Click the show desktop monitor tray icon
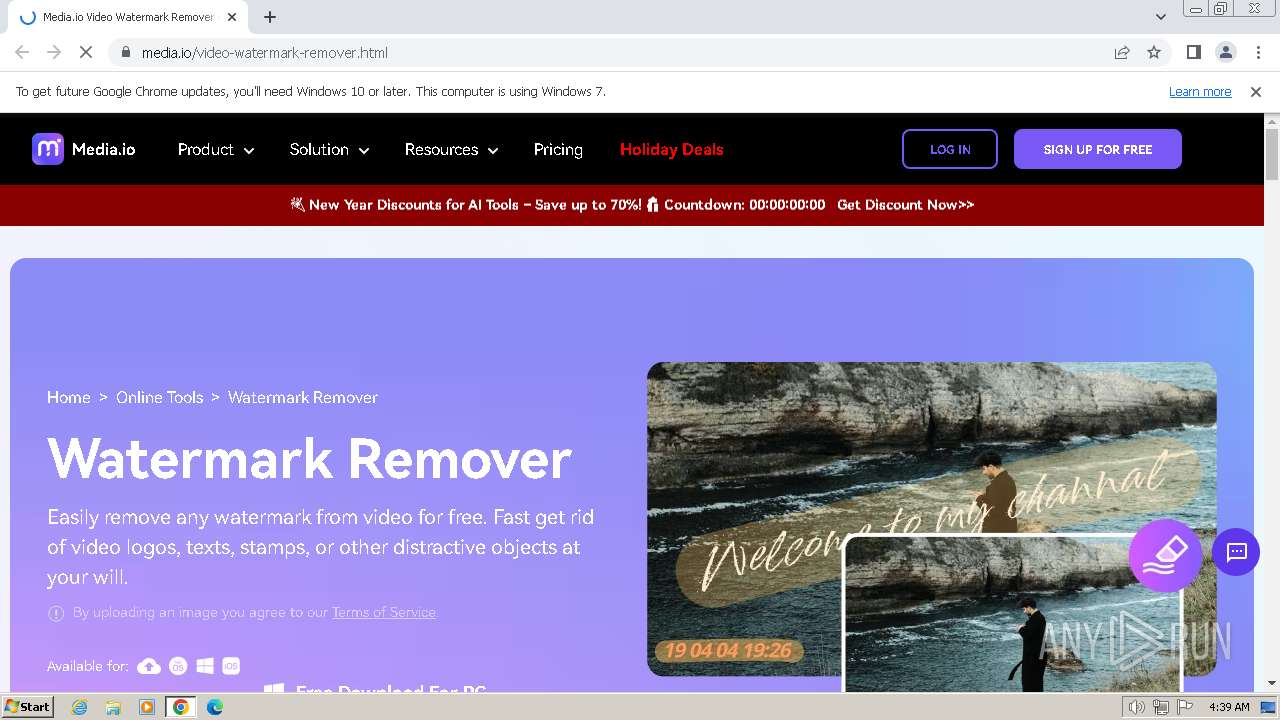This screenshot has height=720, width=1280. [x=1268, y=707]
